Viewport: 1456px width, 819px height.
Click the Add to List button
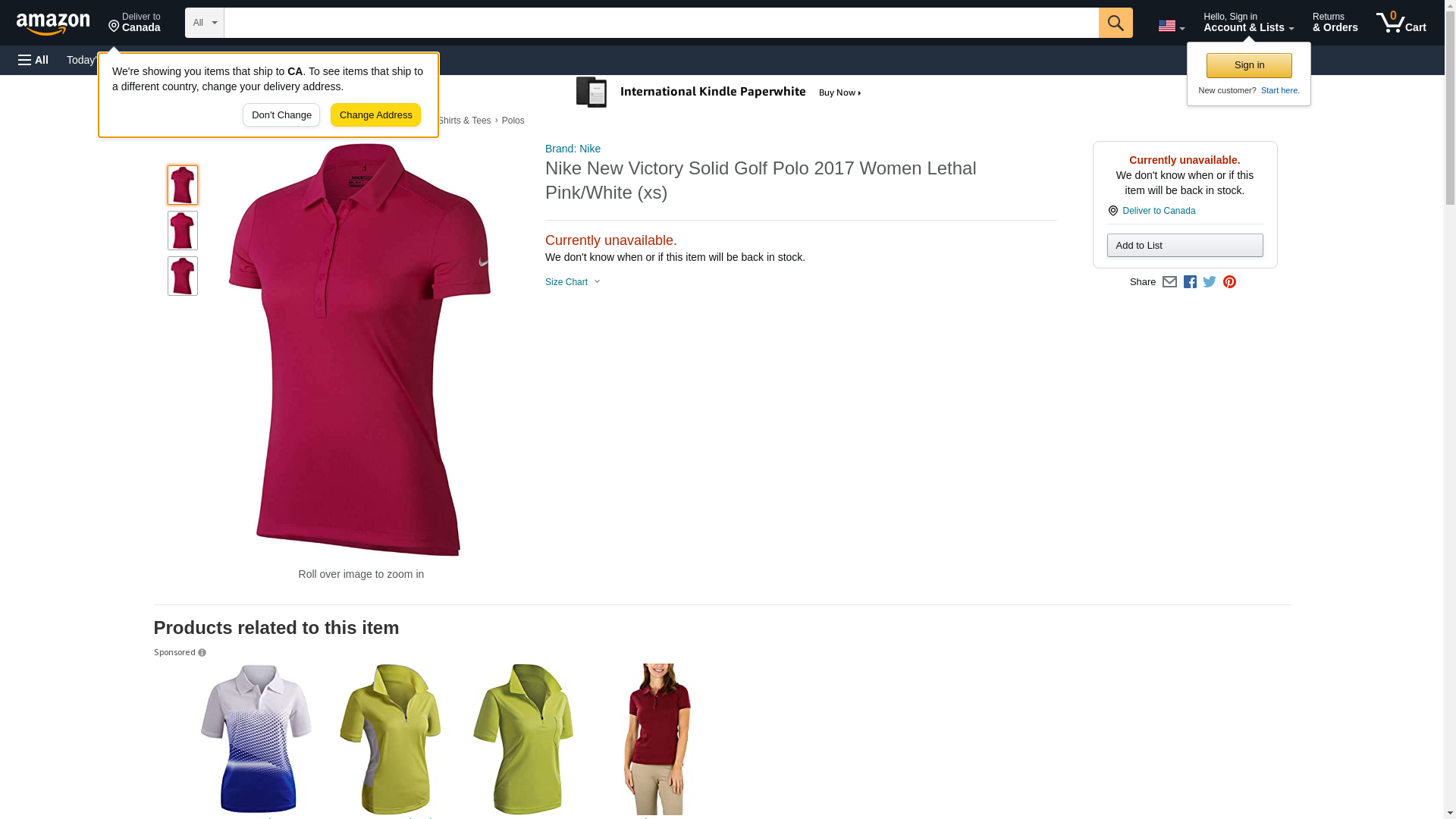point(1185,245)
